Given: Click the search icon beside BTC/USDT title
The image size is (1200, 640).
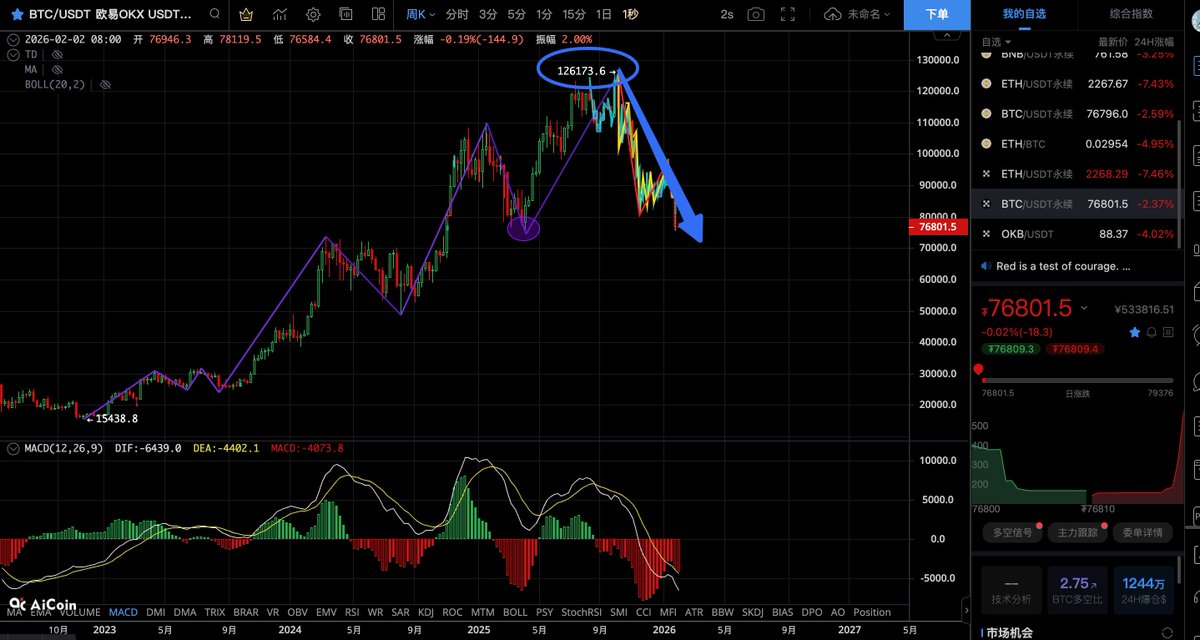Looking at the screenshot, I should [215, 15].
